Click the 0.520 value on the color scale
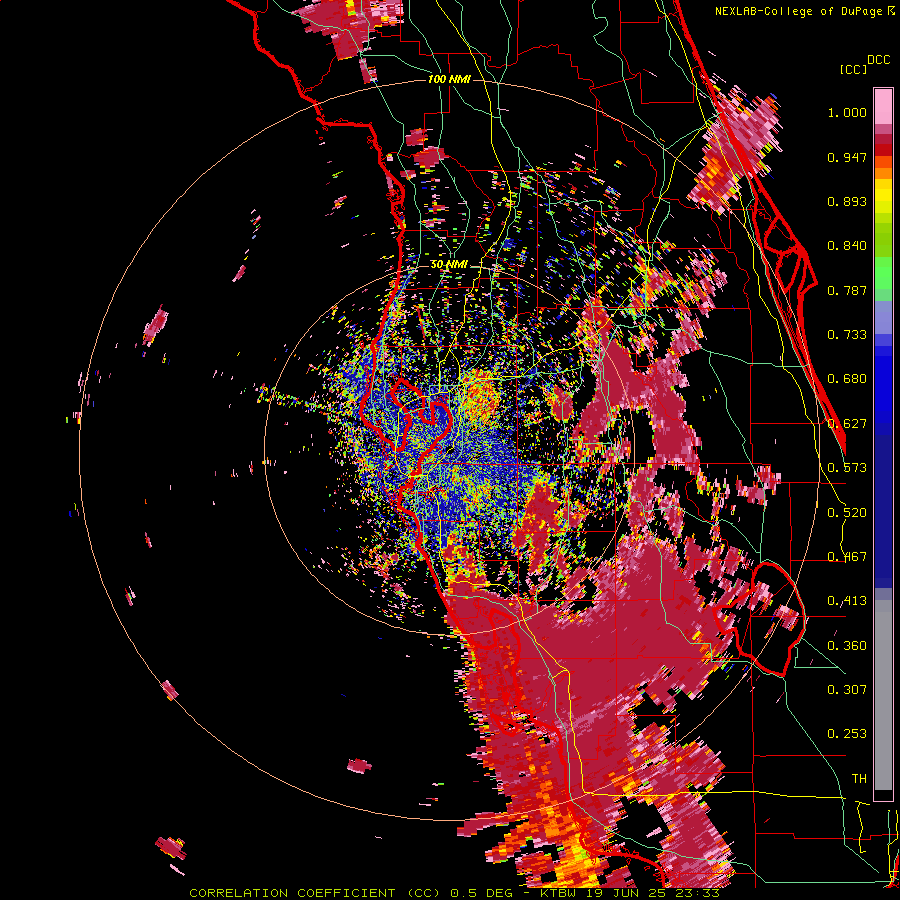The height and width of the screenshot is (900, 900). (x=847, y=513)
